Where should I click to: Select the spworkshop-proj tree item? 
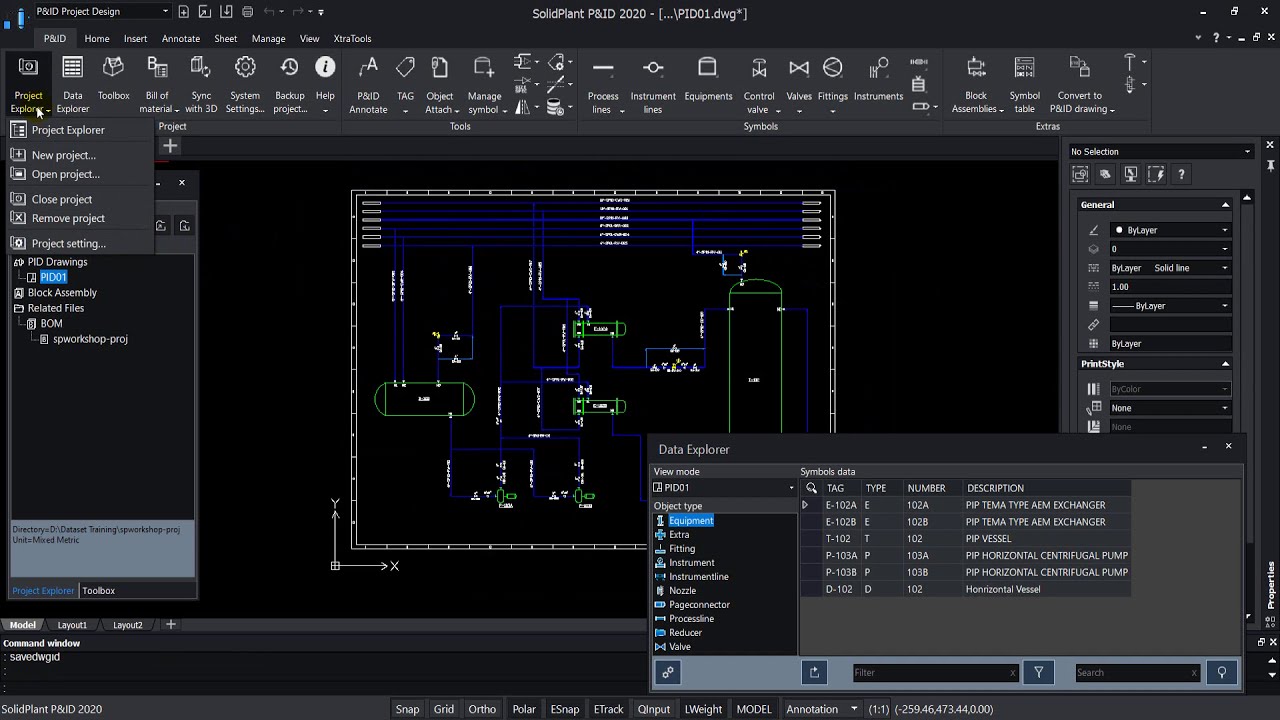pyautogui.click(x=90, y=339)
